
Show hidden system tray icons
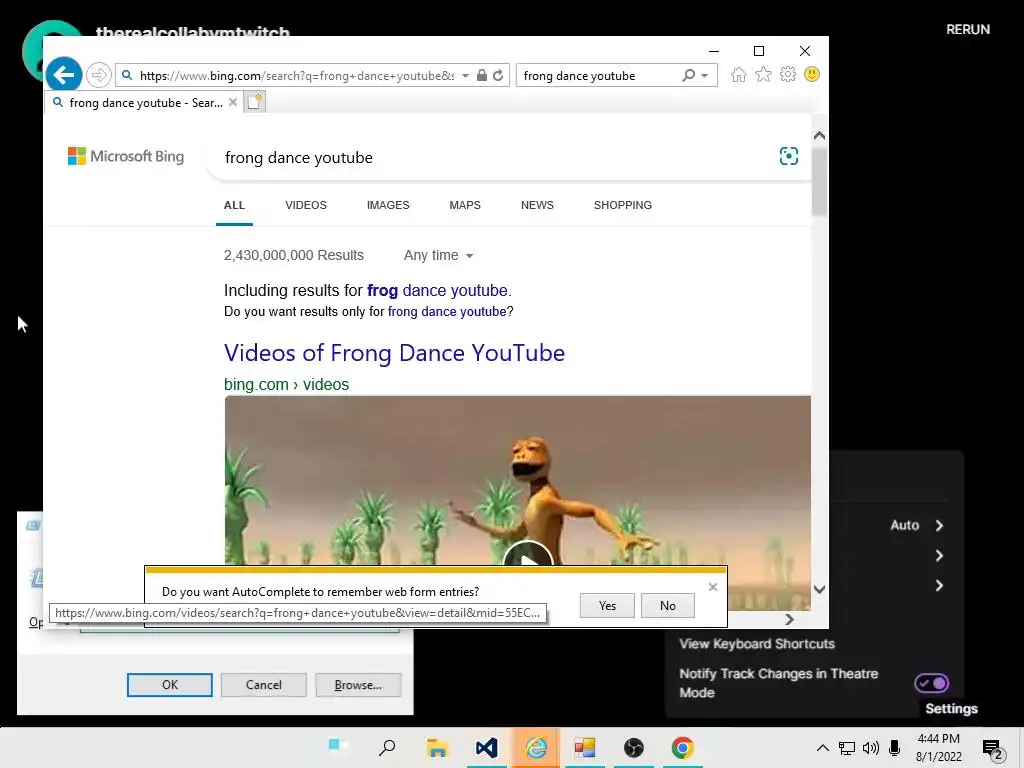point(823,748)
